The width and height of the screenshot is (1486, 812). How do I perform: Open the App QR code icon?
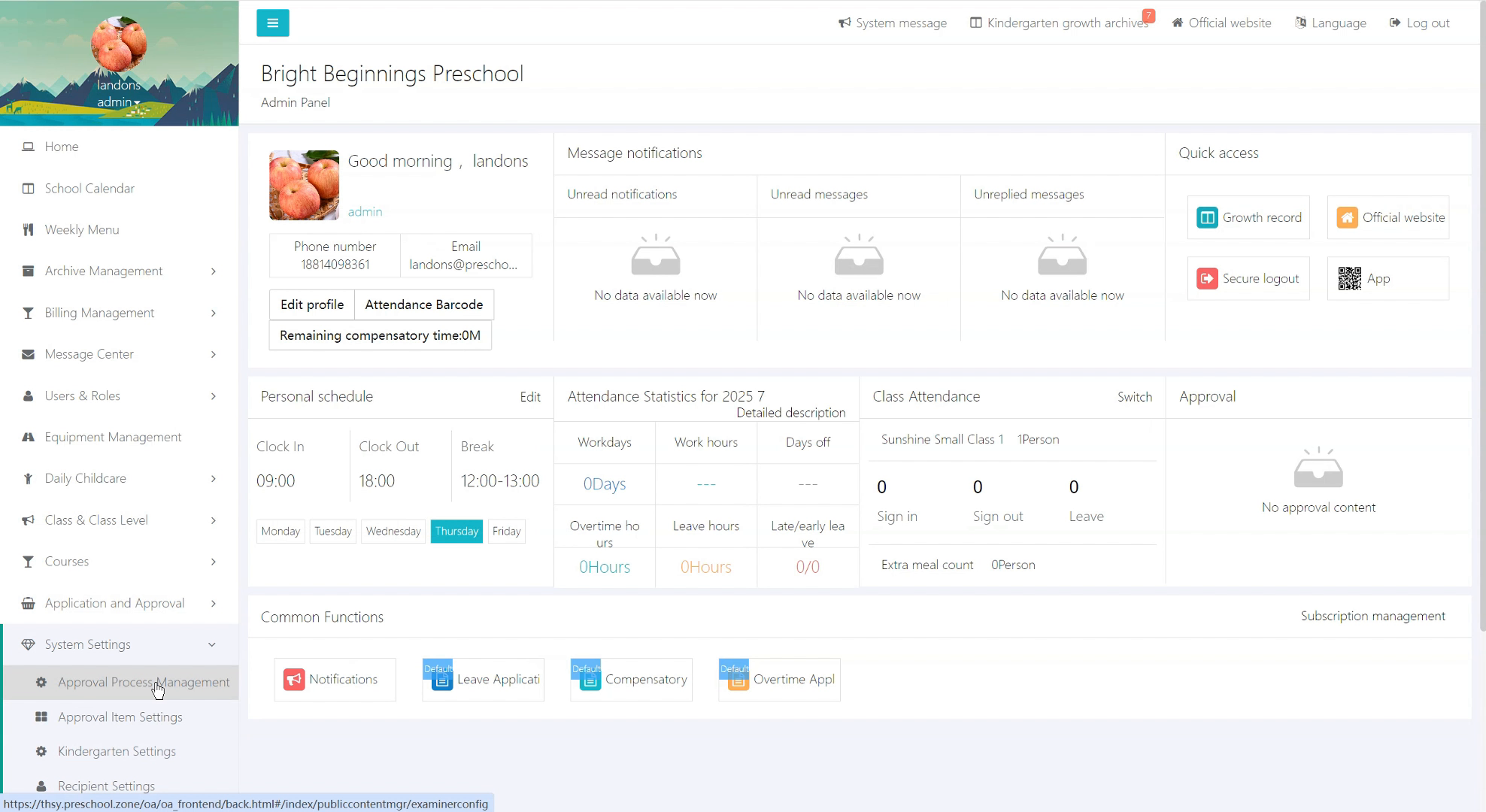(x=1349, y=279)
